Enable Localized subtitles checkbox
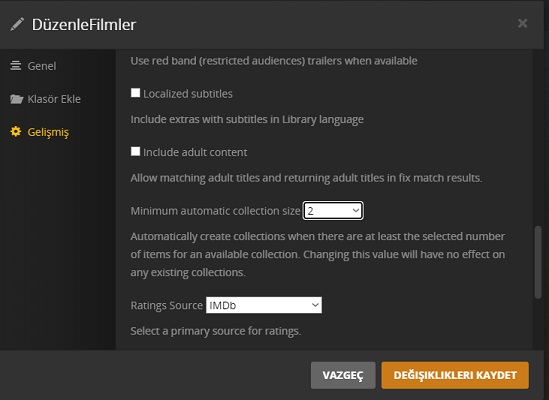 pyautogui.click(x=135, y=93)
